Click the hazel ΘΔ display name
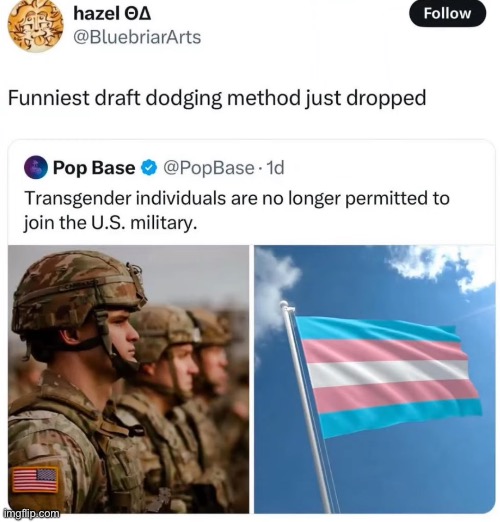The width and height of the screenshot is (500, 522). [112, 14]
